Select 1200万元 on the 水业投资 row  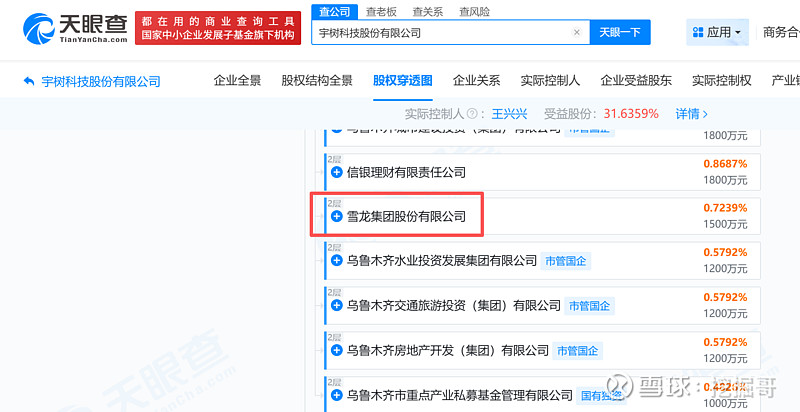tap(725, 269)
